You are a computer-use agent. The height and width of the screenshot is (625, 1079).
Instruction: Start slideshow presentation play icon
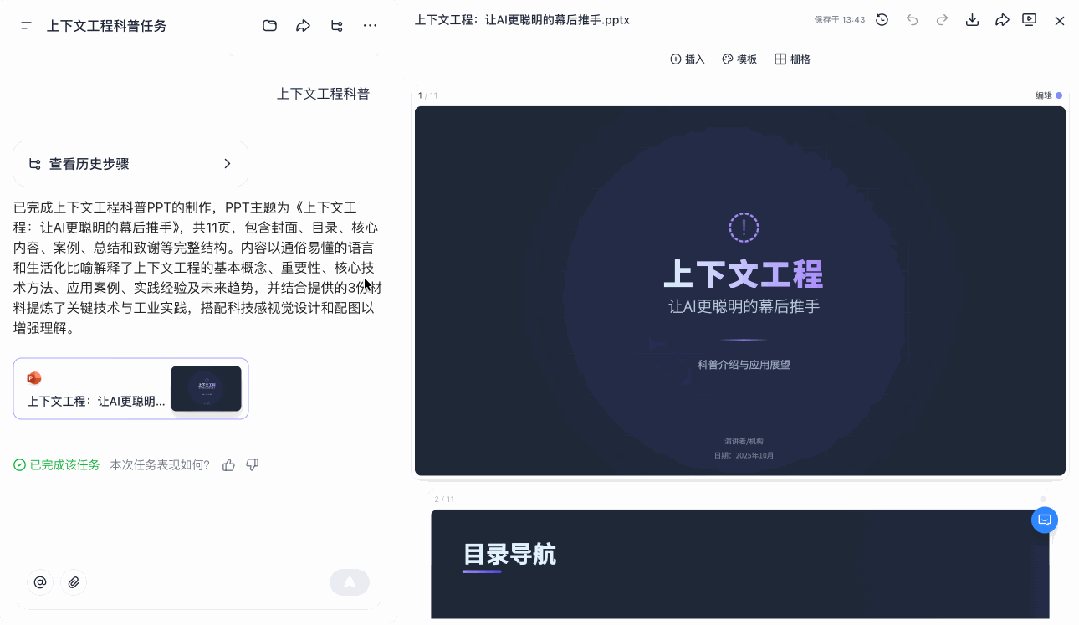[x=1030, y=20]
